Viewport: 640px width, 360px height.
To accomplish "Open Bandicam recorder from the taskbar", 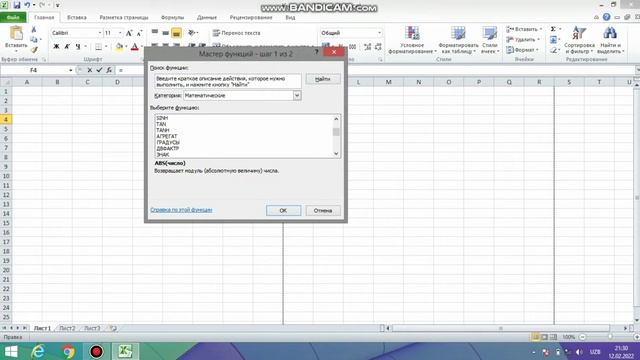I will pyautogui.click(x=96, y=351).
